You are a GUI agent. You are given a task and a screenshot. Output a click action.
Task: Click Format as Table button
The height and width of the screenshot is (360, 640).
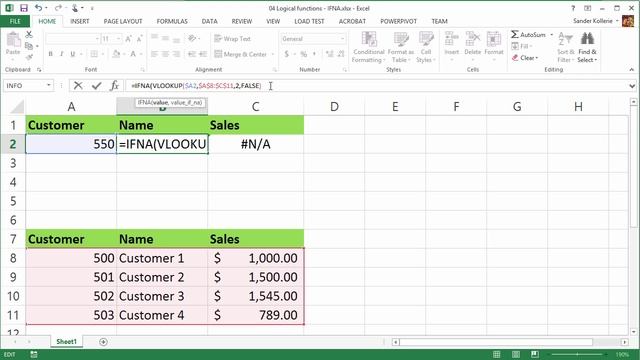coord(401,48)
